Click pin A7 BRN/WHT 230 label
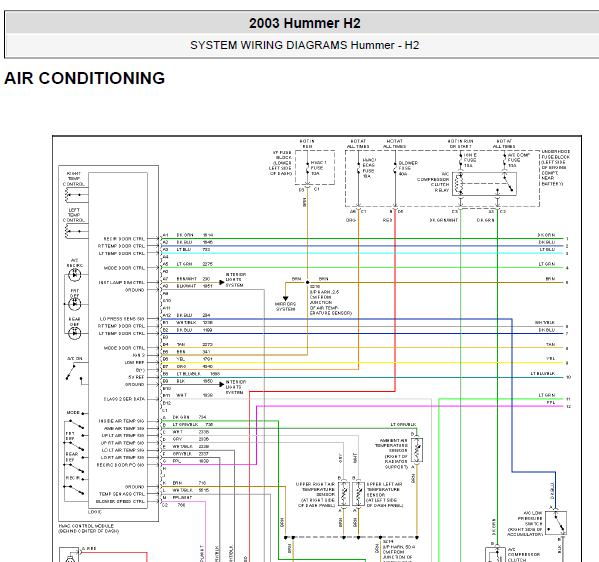 coord(193,279)
